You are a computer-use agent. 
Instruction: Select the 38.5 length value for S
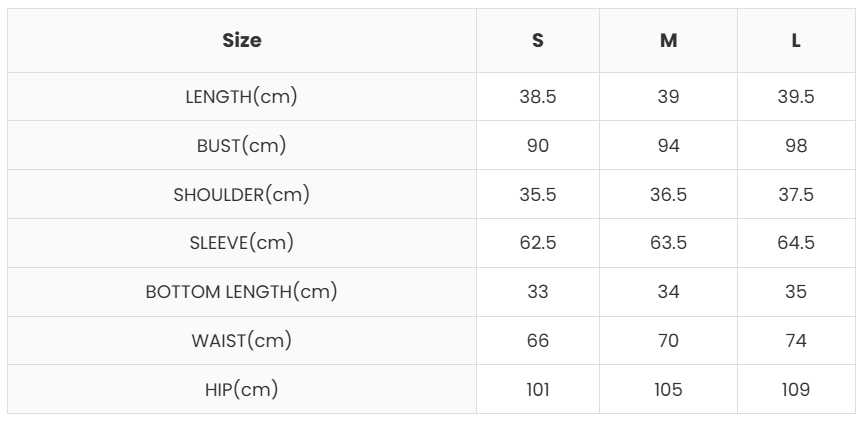[x=538, y=97]
